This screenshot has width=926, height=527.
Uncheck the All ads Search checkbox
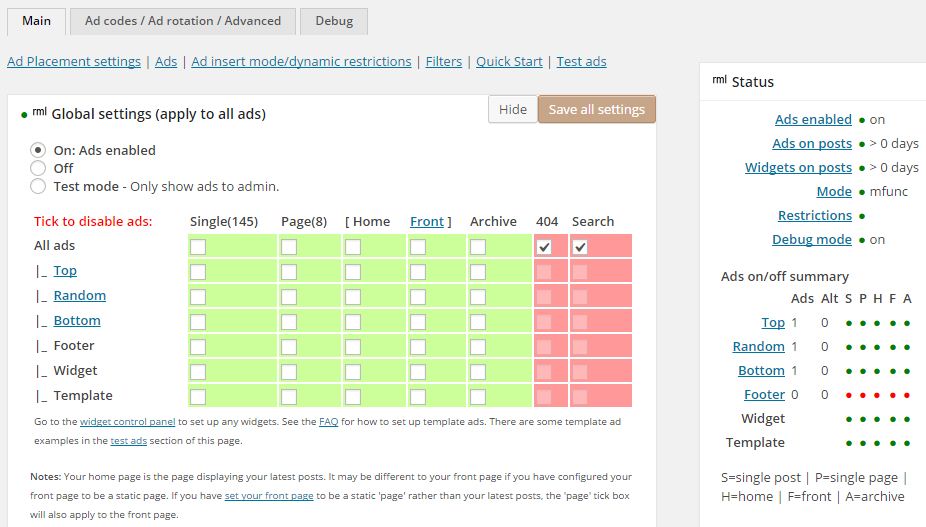pyautogui.click(x=580, y=246)
